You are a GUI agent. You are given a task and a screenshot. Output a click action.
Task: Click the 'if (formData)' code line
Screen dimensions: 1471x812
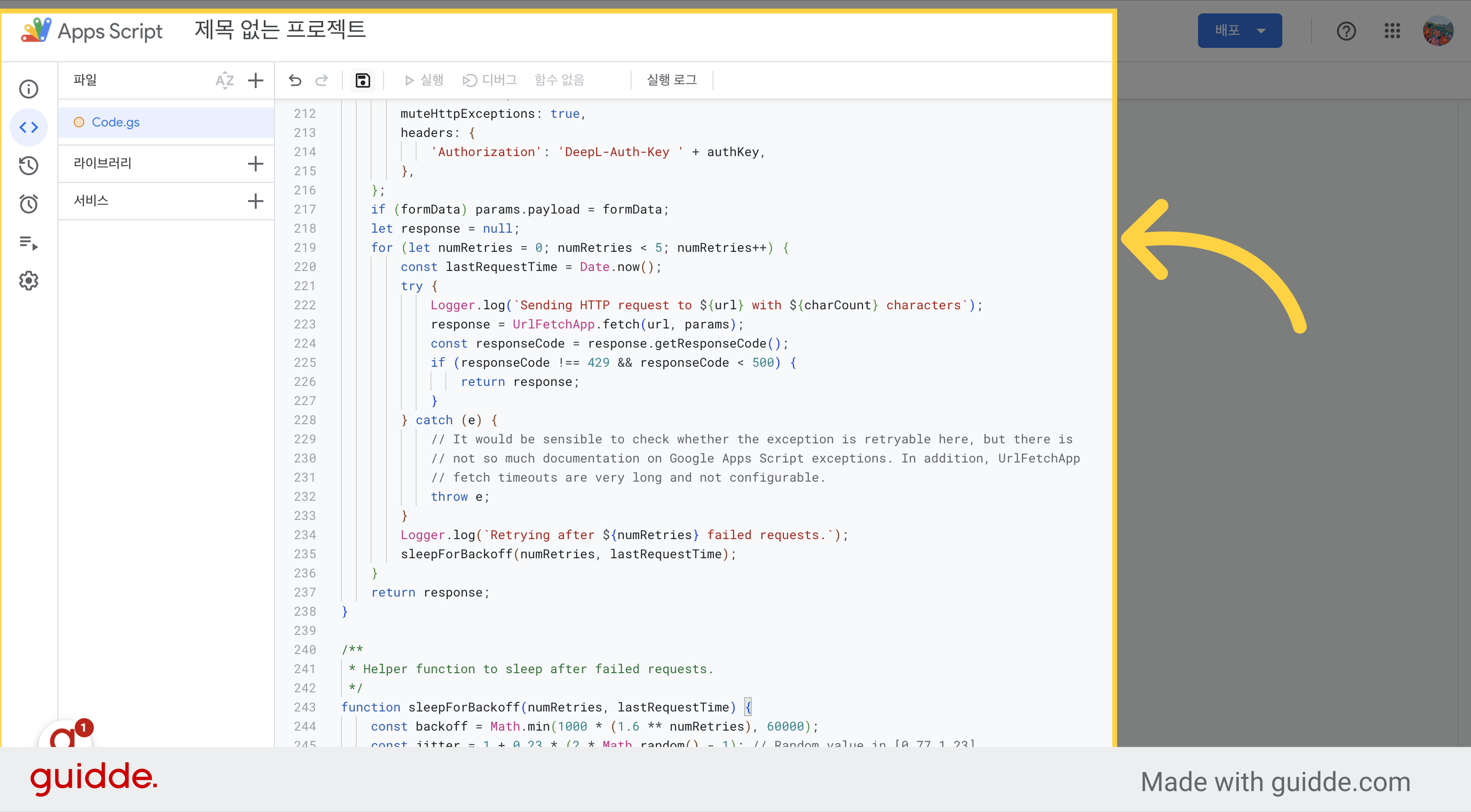[520, 209]
